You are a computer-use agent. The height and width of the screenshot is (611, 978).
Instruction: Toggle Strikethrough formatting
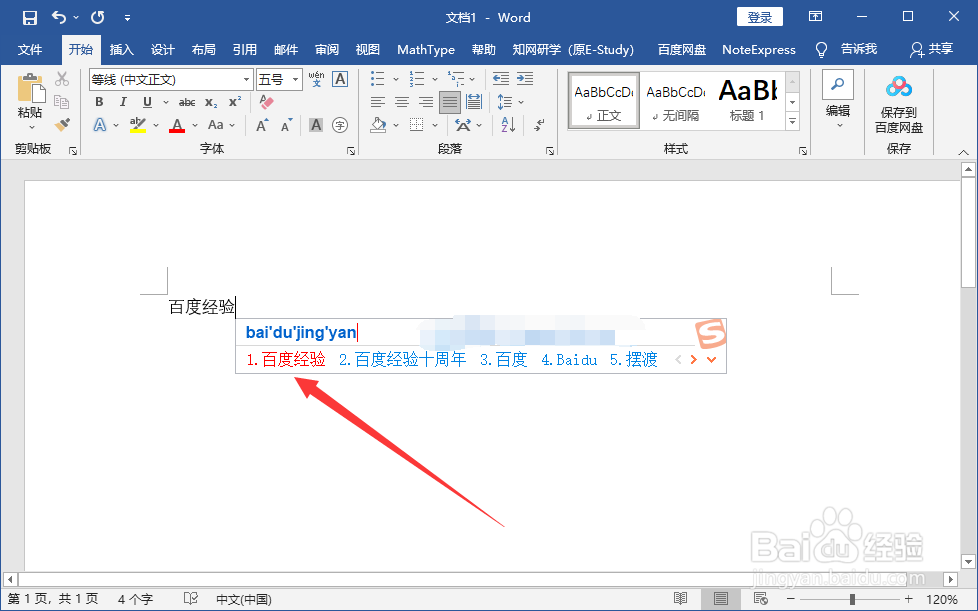click(x=186, y=102)
